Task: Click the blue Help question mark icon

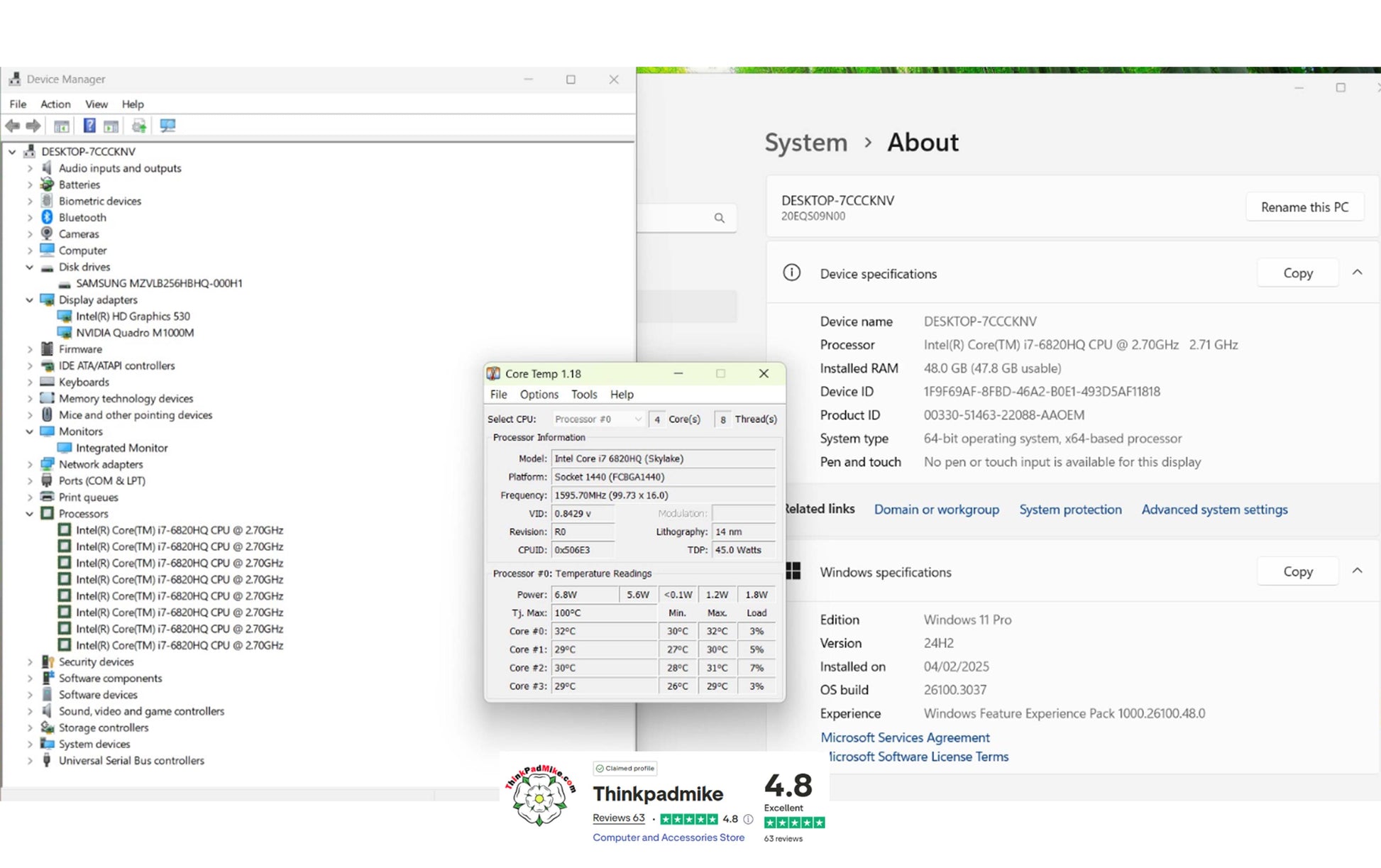Action: [89, 126]
